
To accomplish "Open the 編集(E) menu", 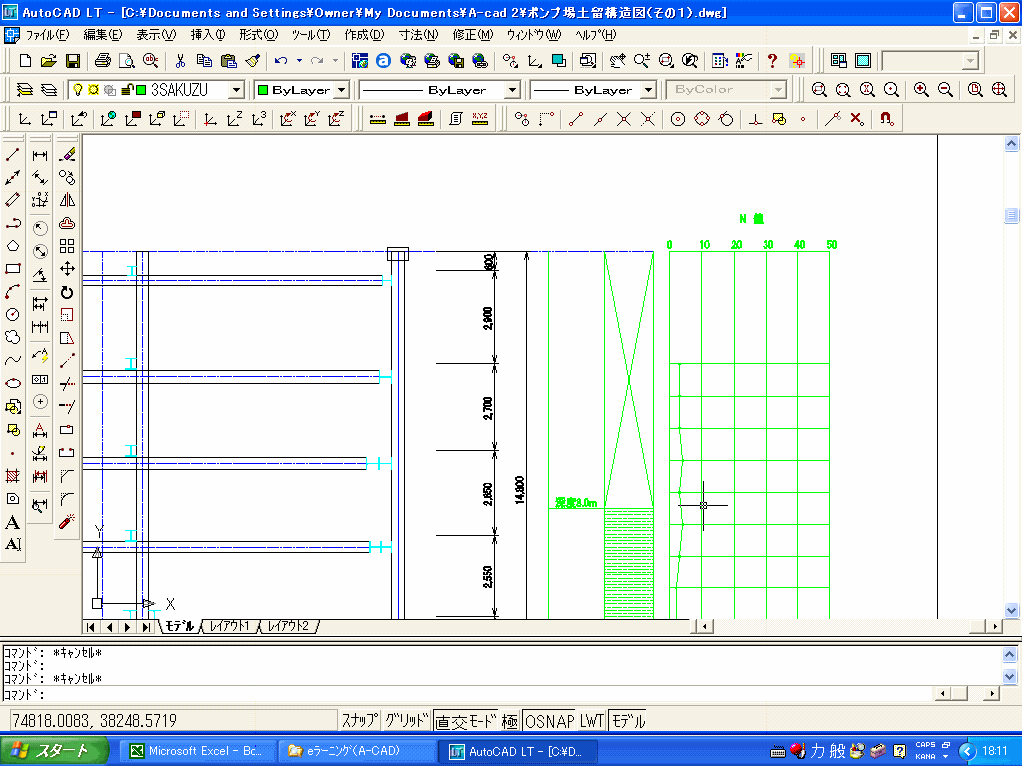I will pyautogui.click(x=102, y=35).
